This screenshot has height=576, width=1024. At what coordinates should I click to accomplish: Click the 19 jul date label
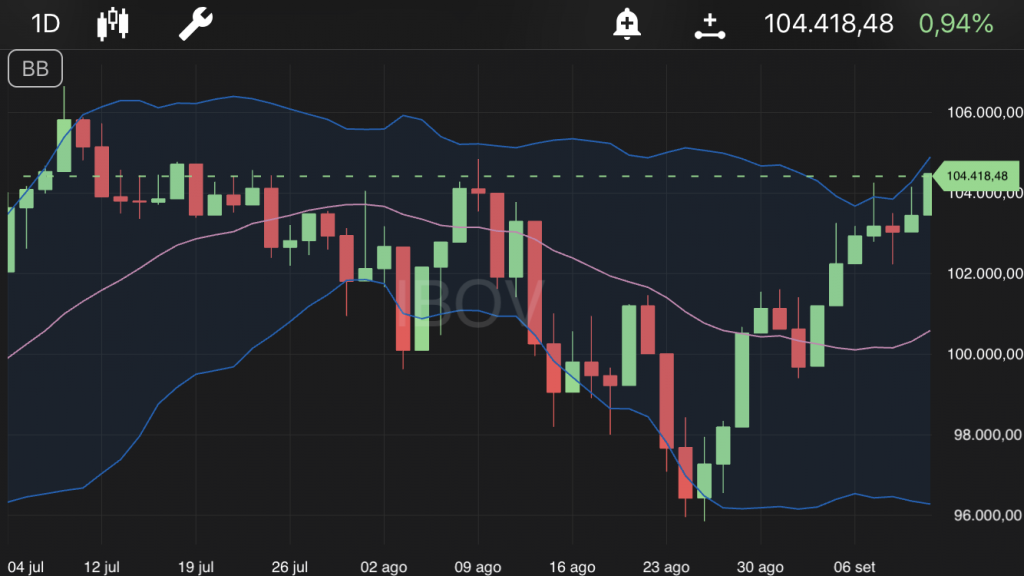(x=196, y=567)
